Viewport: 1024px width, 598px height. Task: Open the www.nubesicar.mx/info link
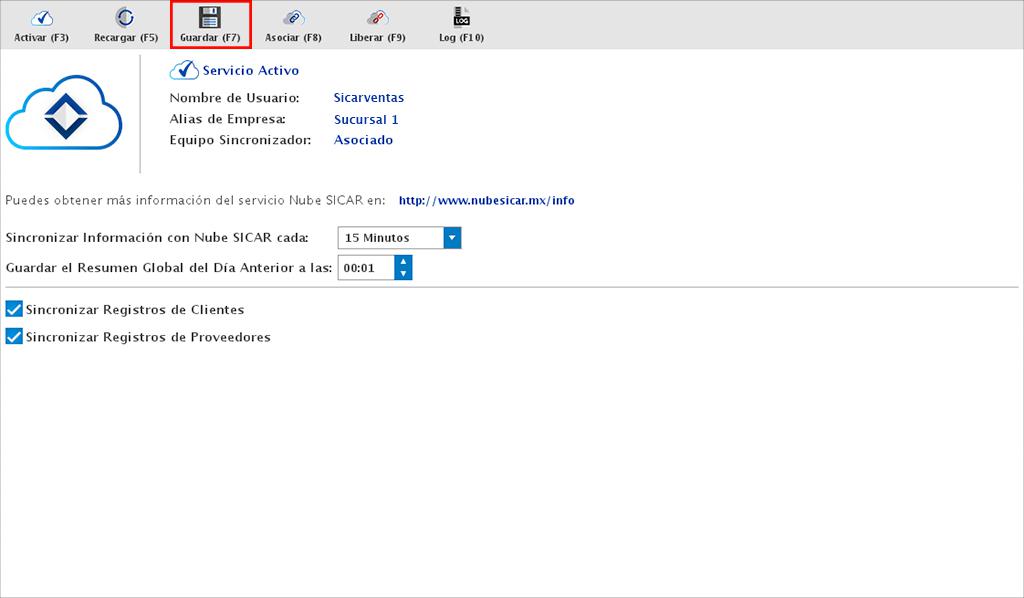point(486,200)
